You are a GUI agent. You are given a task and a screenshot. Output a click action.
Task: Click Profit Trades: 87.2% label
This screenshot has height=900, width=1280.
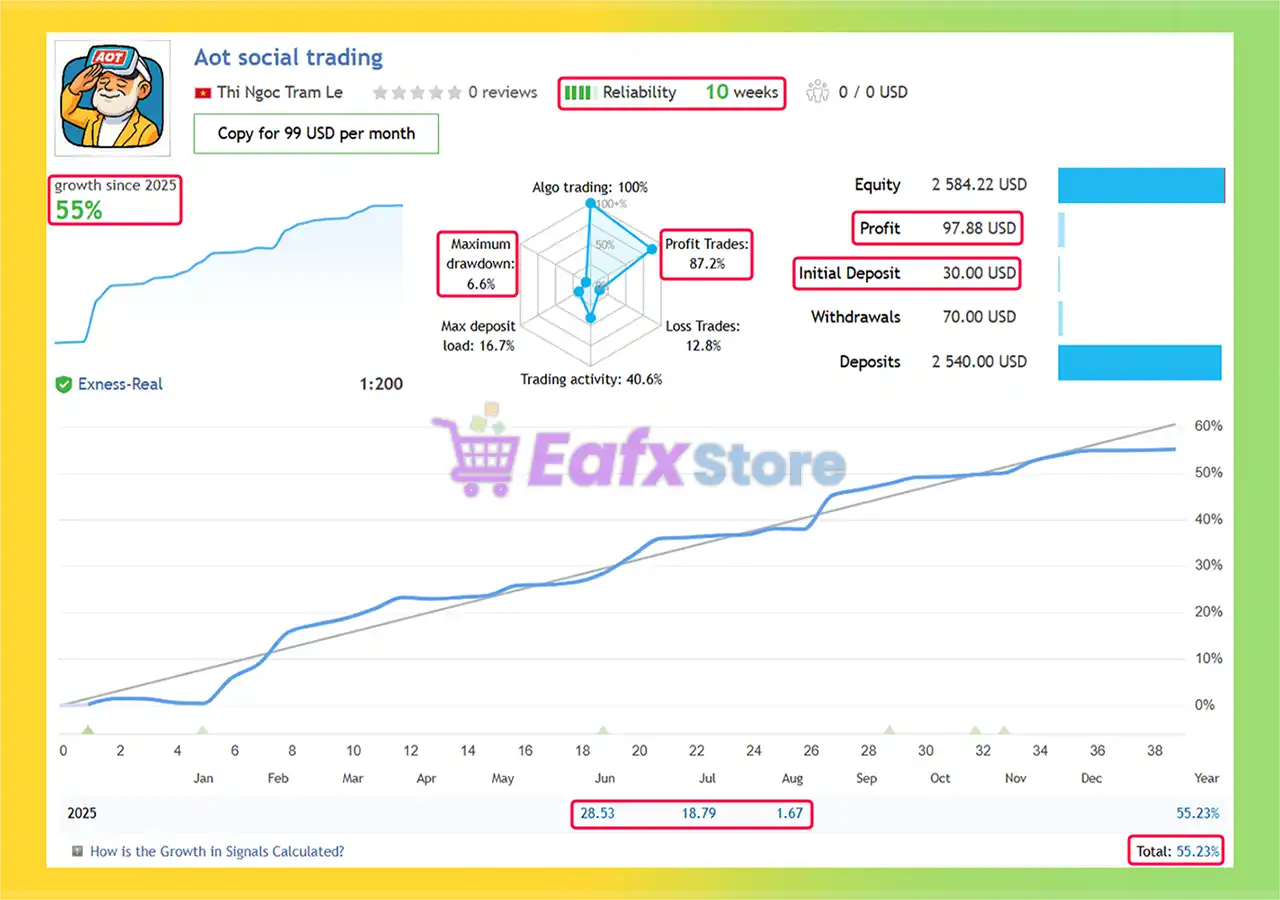point(707,254)
